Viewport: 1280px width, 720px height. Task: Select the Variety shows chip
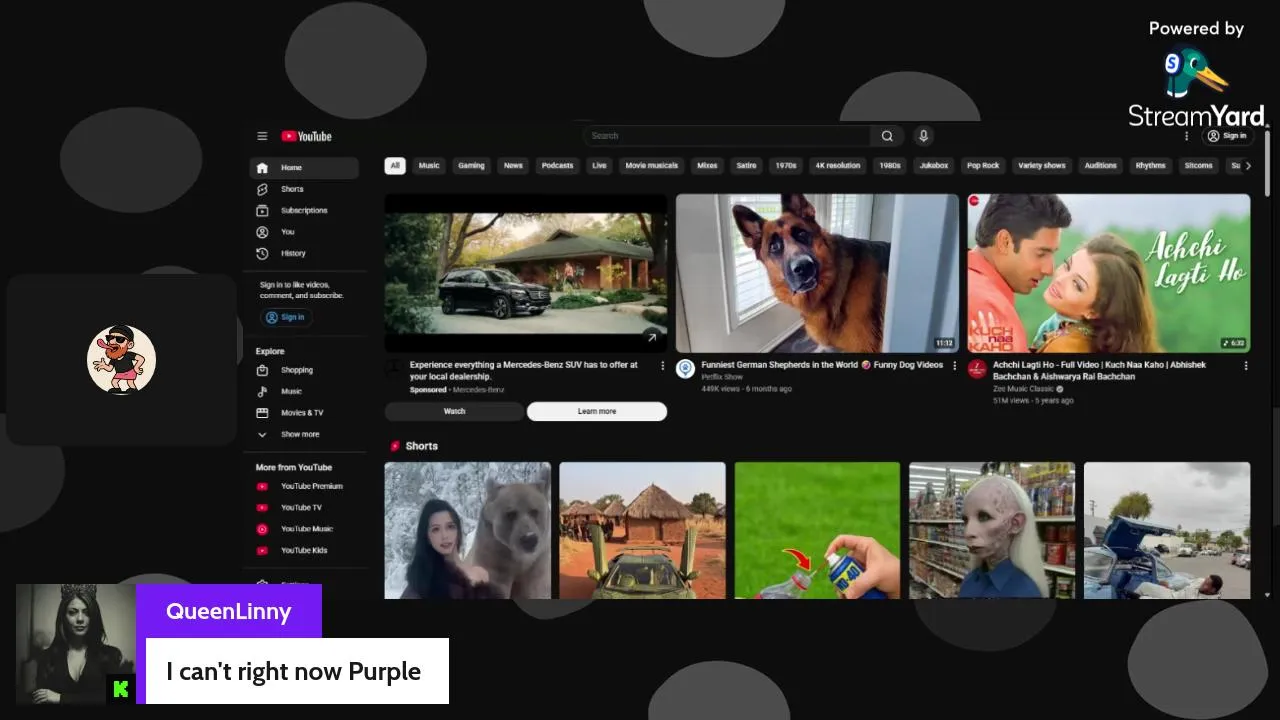(1042, 166)
